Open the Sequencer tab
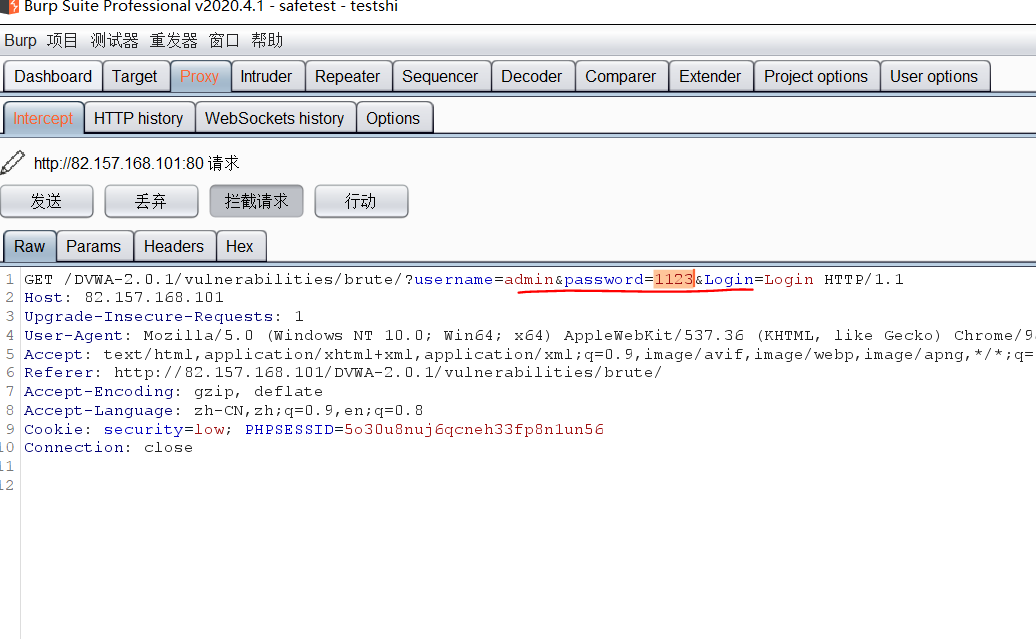The height and width of the screenshot is (639, 1036). pyautogui.click(x=440, y=77)
